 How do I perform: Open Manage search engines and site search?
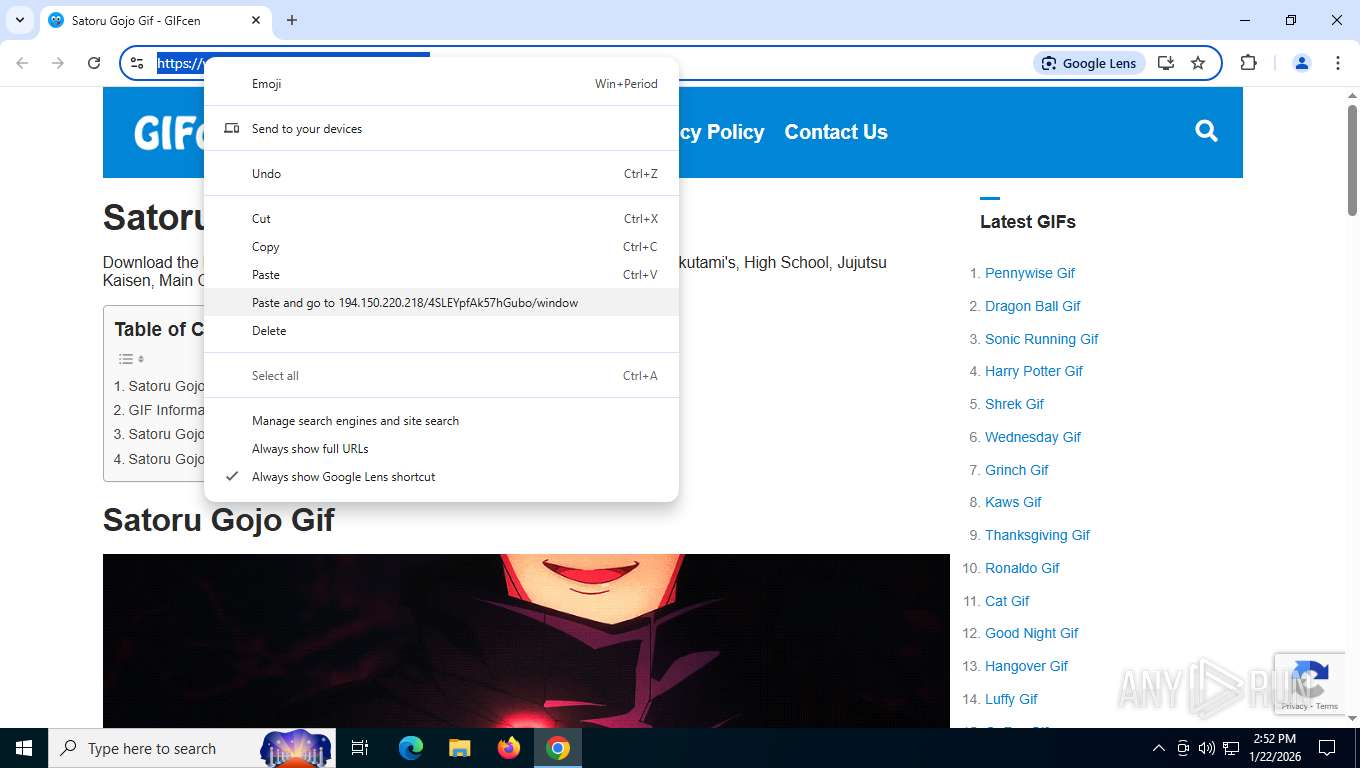point(441,421)
